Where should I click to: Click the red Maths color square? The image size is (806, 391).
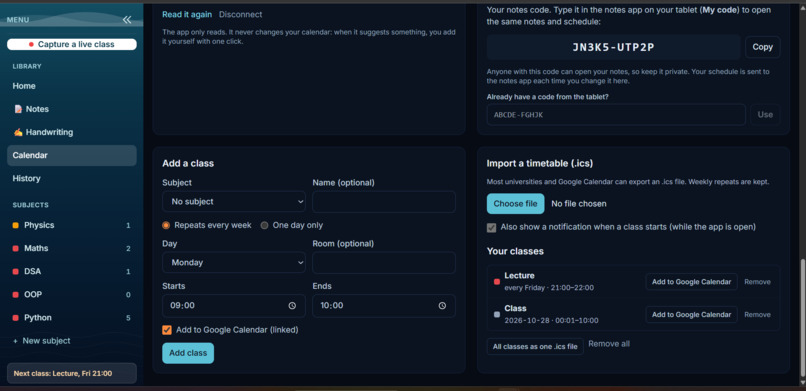[x=15, y=249]
